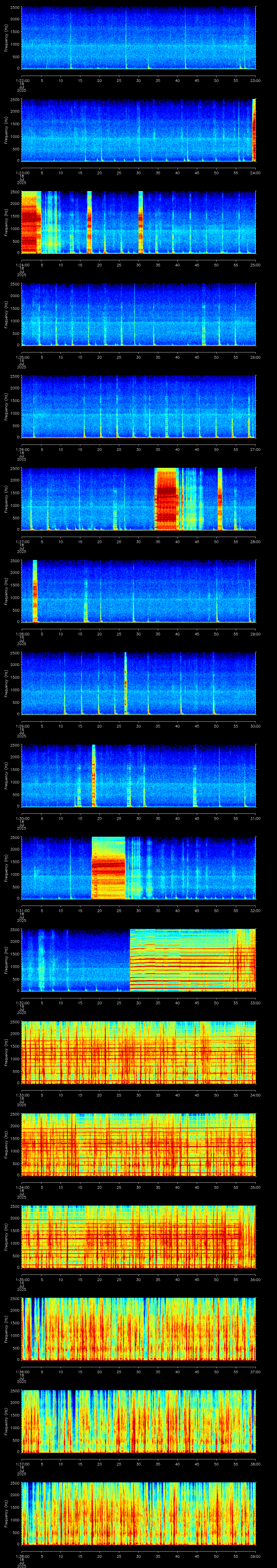The image size is (277, 1568).
Task: Click the 34:00 end time label
Action: (256, 1095)
